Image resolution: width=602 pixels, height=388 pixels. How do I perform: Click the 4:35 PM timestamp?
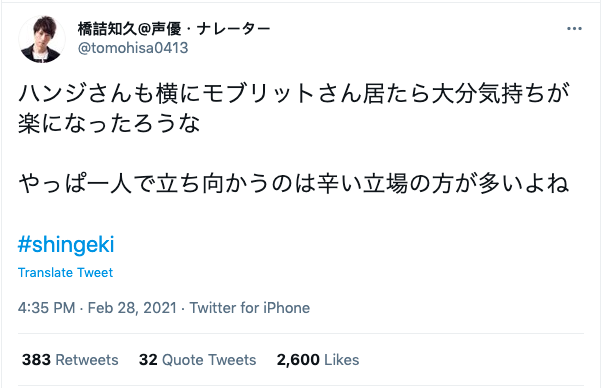coord(46,308)
